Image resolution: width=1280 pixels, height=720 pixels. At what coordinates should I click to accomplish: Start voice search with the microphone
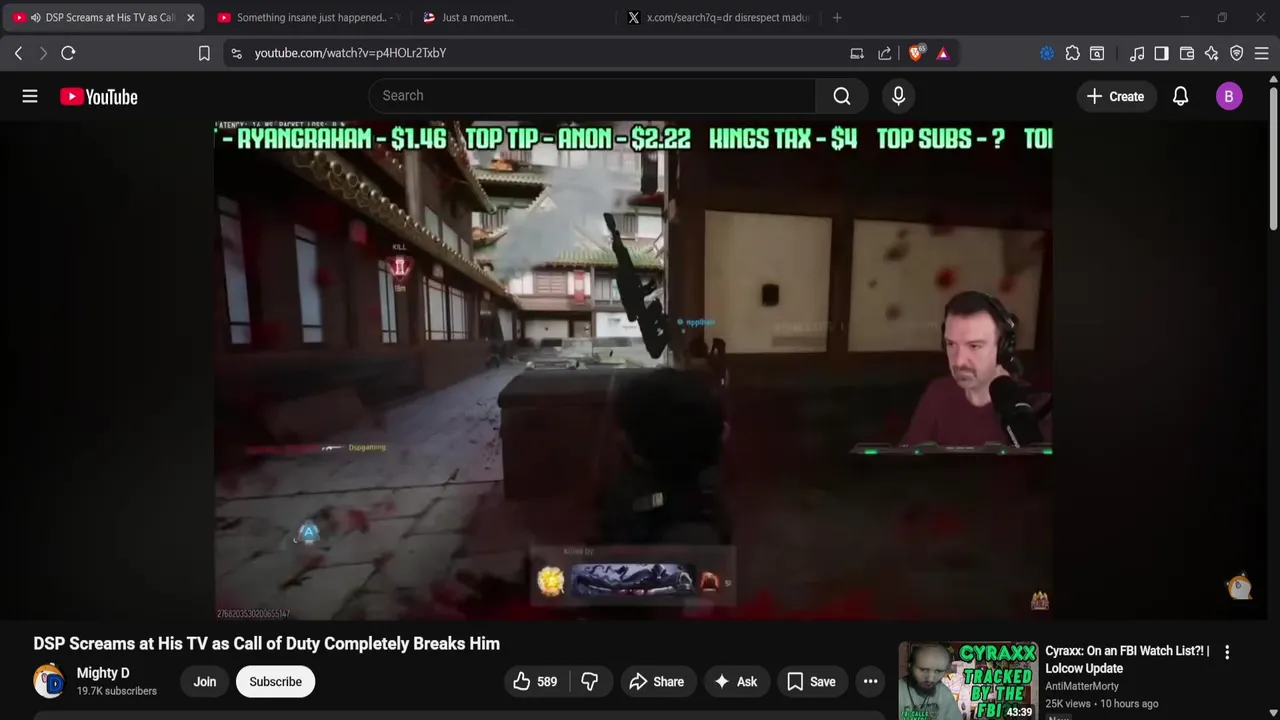pyautogui.click(x=898, y=96)
